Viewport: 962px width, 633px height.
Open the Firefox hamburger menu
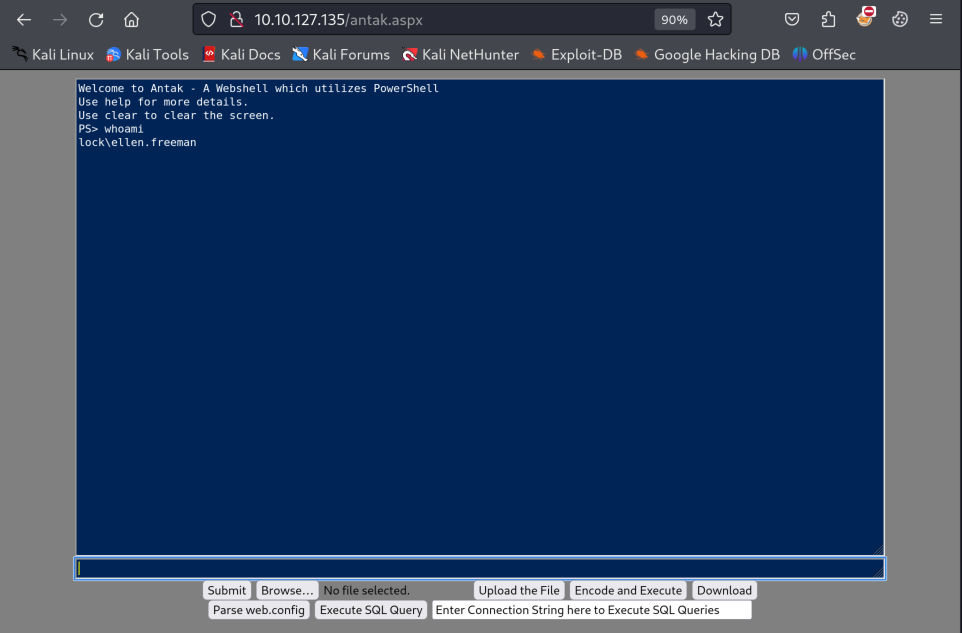click(936, 19)
